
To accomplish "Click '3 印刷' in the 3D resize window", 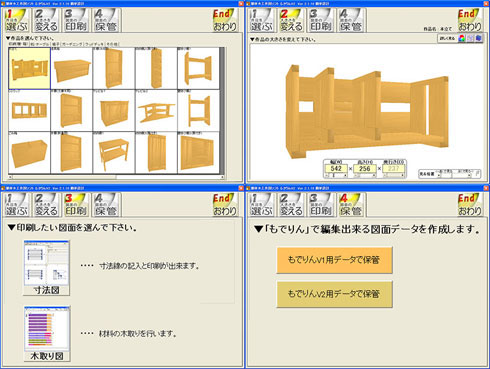I will pos(321,20).
